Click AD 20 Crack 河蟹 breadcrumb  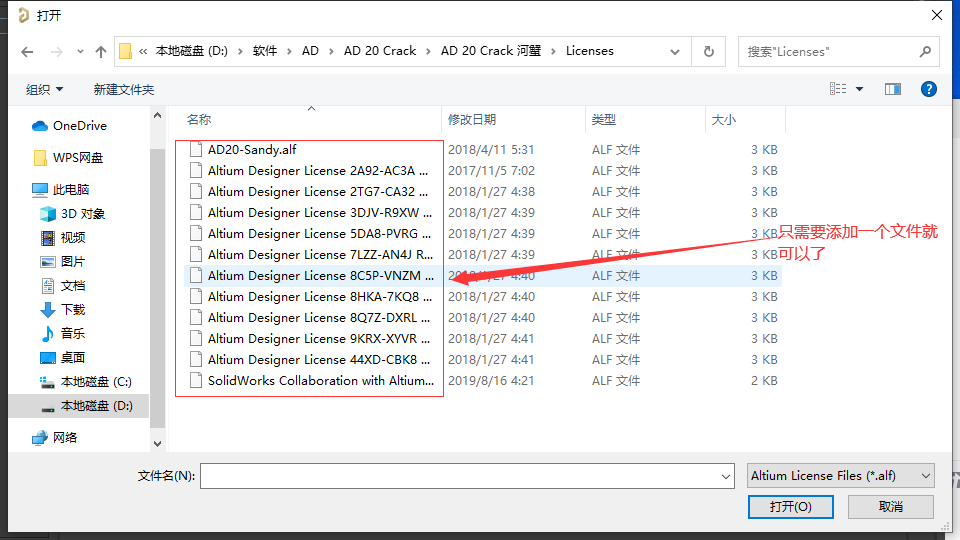point(491,51)
